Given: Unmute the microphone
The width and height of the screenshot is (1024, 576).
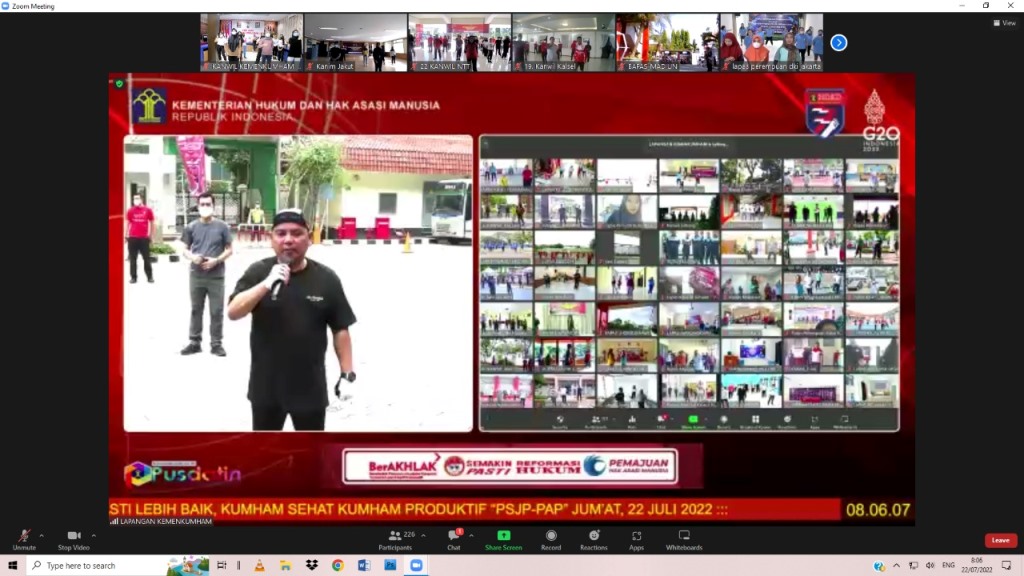Looking at the screenshot, I should click(24, 538).
